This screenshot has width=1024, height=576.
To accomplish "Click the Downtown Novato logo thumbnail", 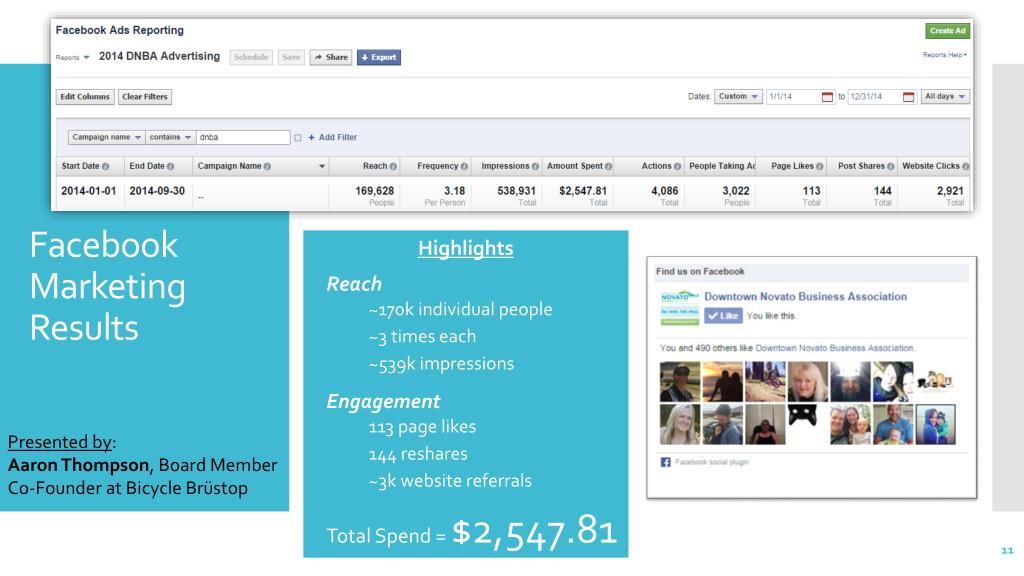I will click(679, 308).
